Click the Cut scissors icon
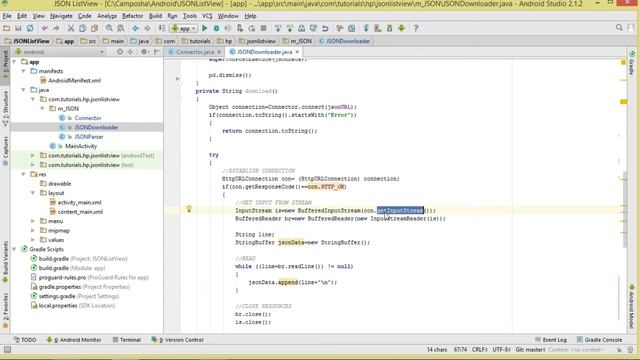This screenshot has height=360, width=640. pyautogui.click(x=71, y=28)
